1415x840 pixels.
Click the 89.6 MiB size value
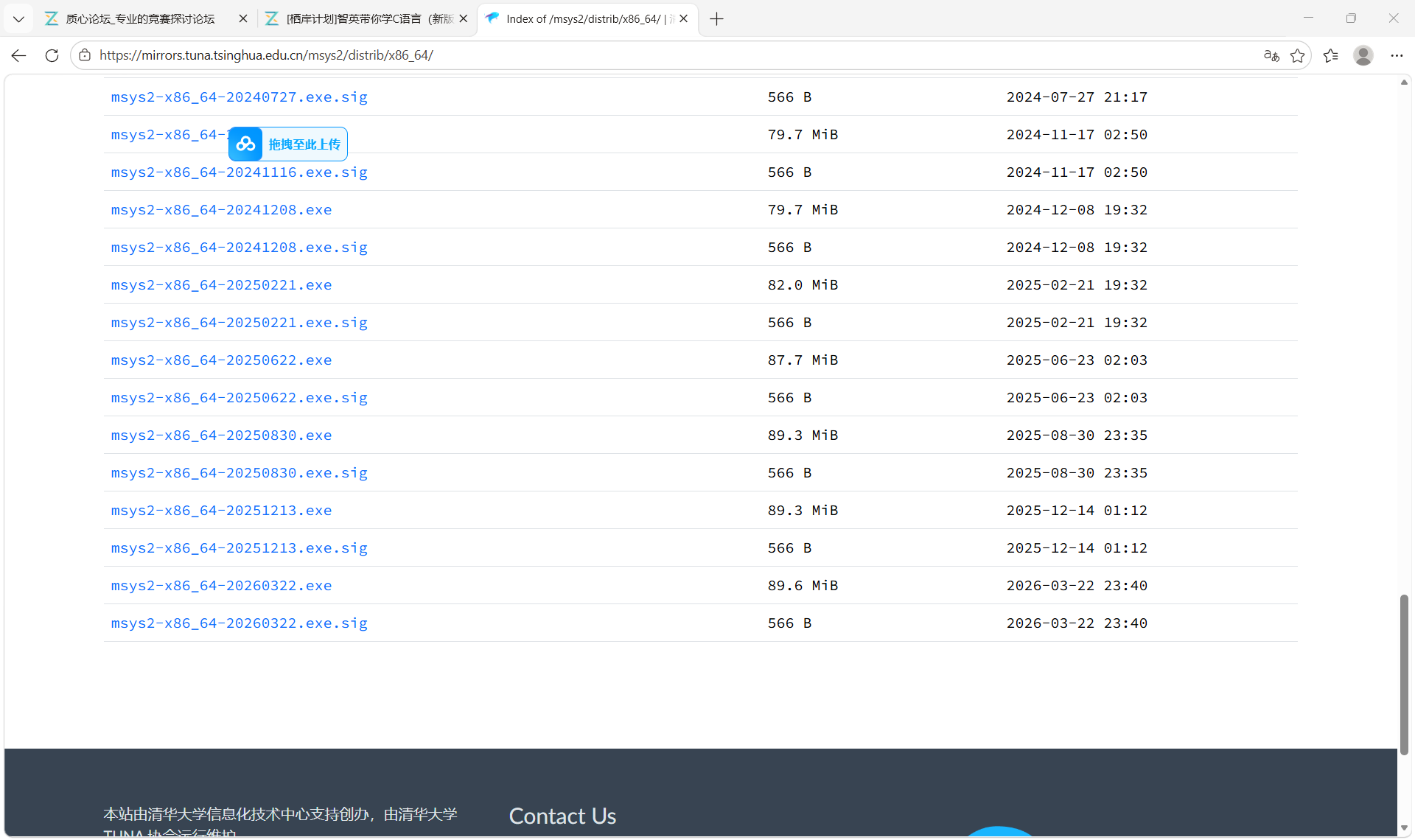coord(803,586)
